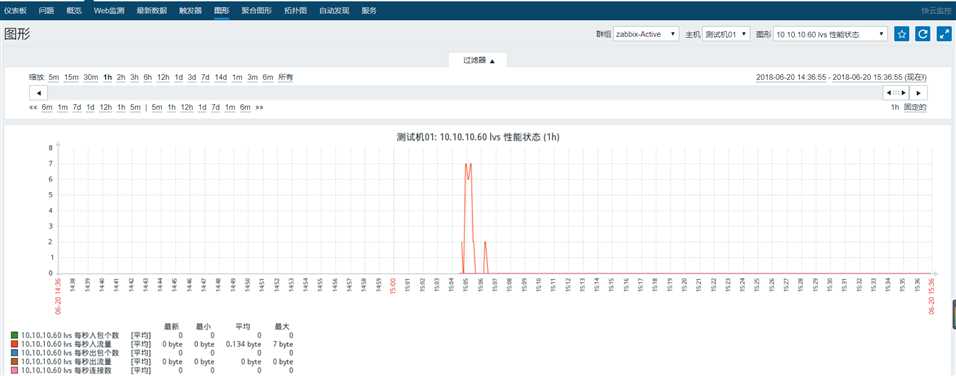Set zoom to 2h
This screenshot has width=956, height=376.
[121, 77]
